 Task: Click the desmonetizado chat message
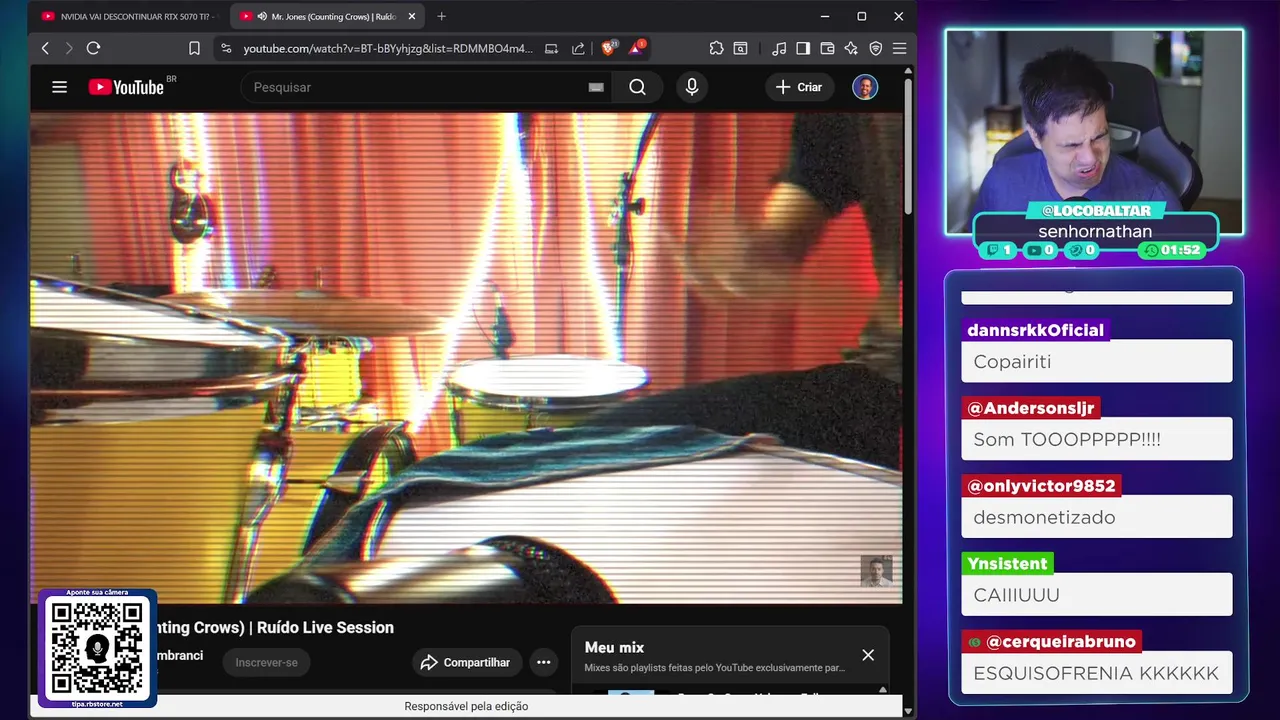click(1096, 517)
